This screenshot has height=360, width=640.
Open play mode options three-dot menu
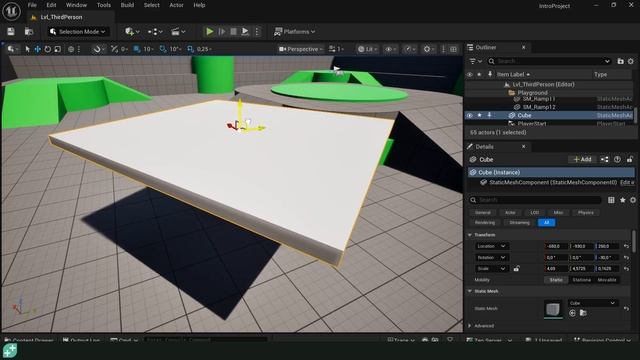pyautogui.click(x=257, y=31)
